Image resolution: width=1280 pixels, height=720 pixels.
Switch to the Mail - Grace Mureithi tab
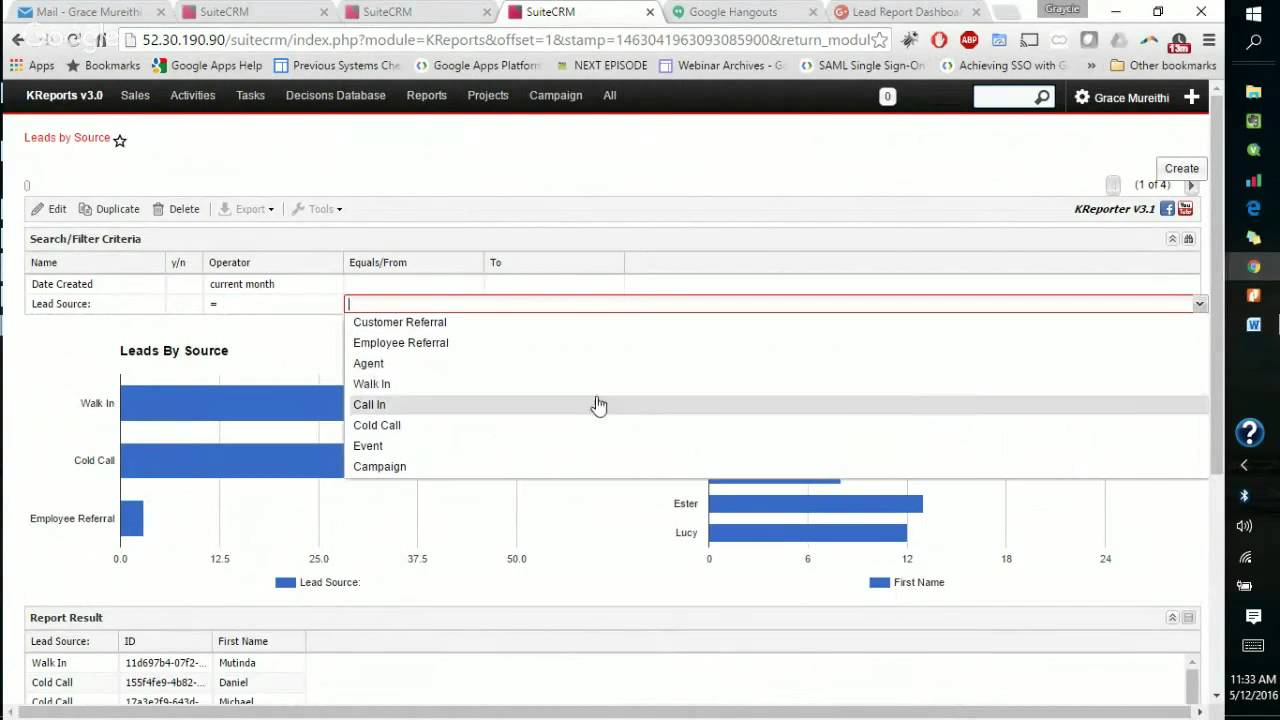coord(91,12)
